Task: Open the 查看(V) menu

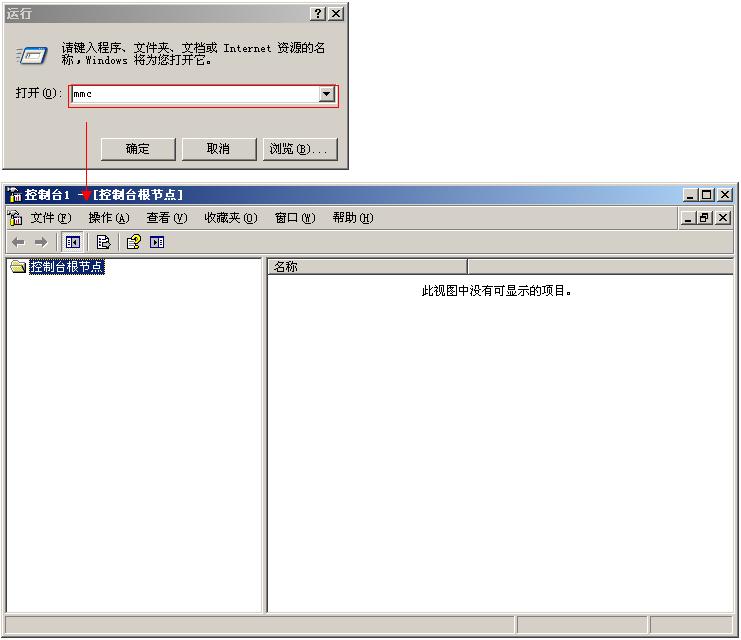Action: pyautogui.click(x=166, y=218)
